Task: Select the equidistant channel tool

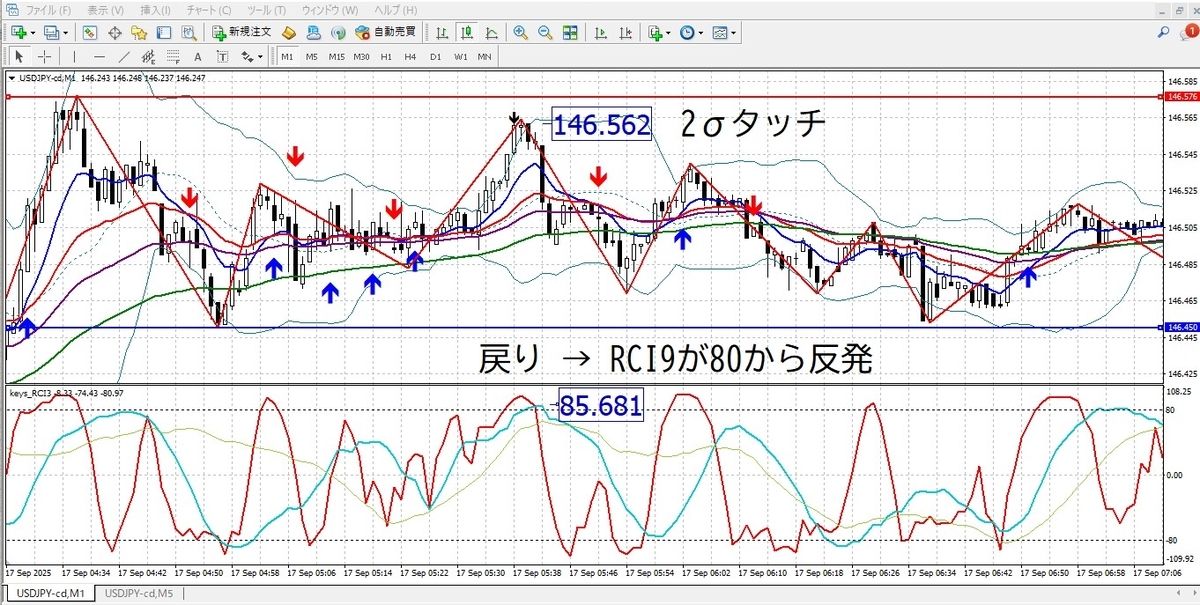Action: point(148,57)
